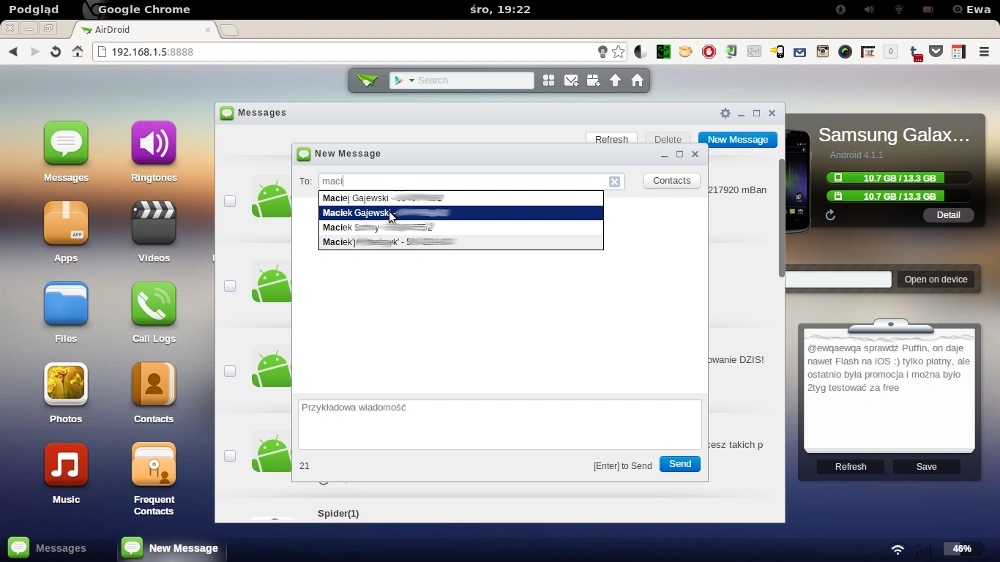Click Open on device button
The width and height of the screenshot is (1000, 562).
click(x=936, y=279)
